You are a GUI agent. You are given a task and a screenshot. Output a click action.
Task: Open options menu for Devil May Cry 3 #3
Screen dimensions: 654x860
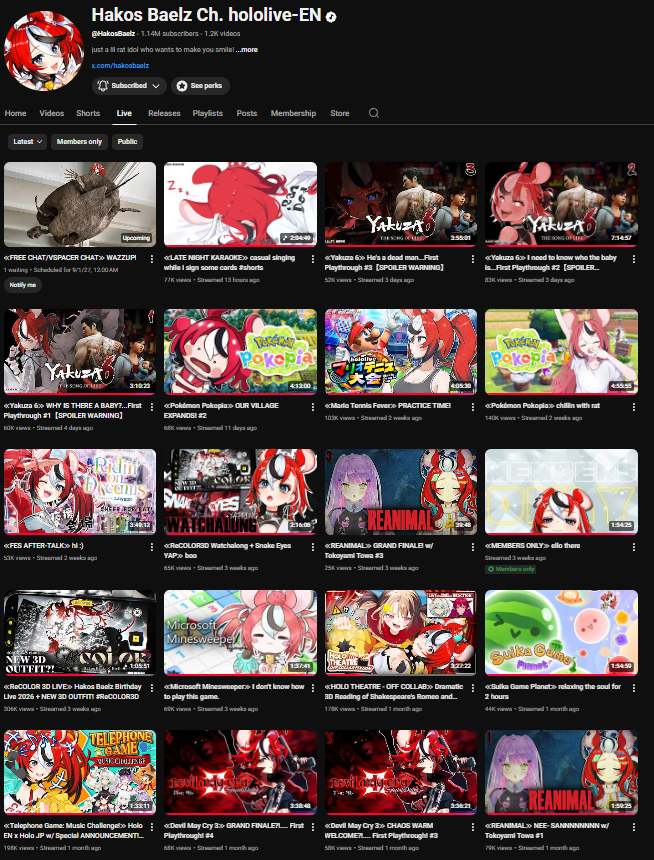[473, 827]
